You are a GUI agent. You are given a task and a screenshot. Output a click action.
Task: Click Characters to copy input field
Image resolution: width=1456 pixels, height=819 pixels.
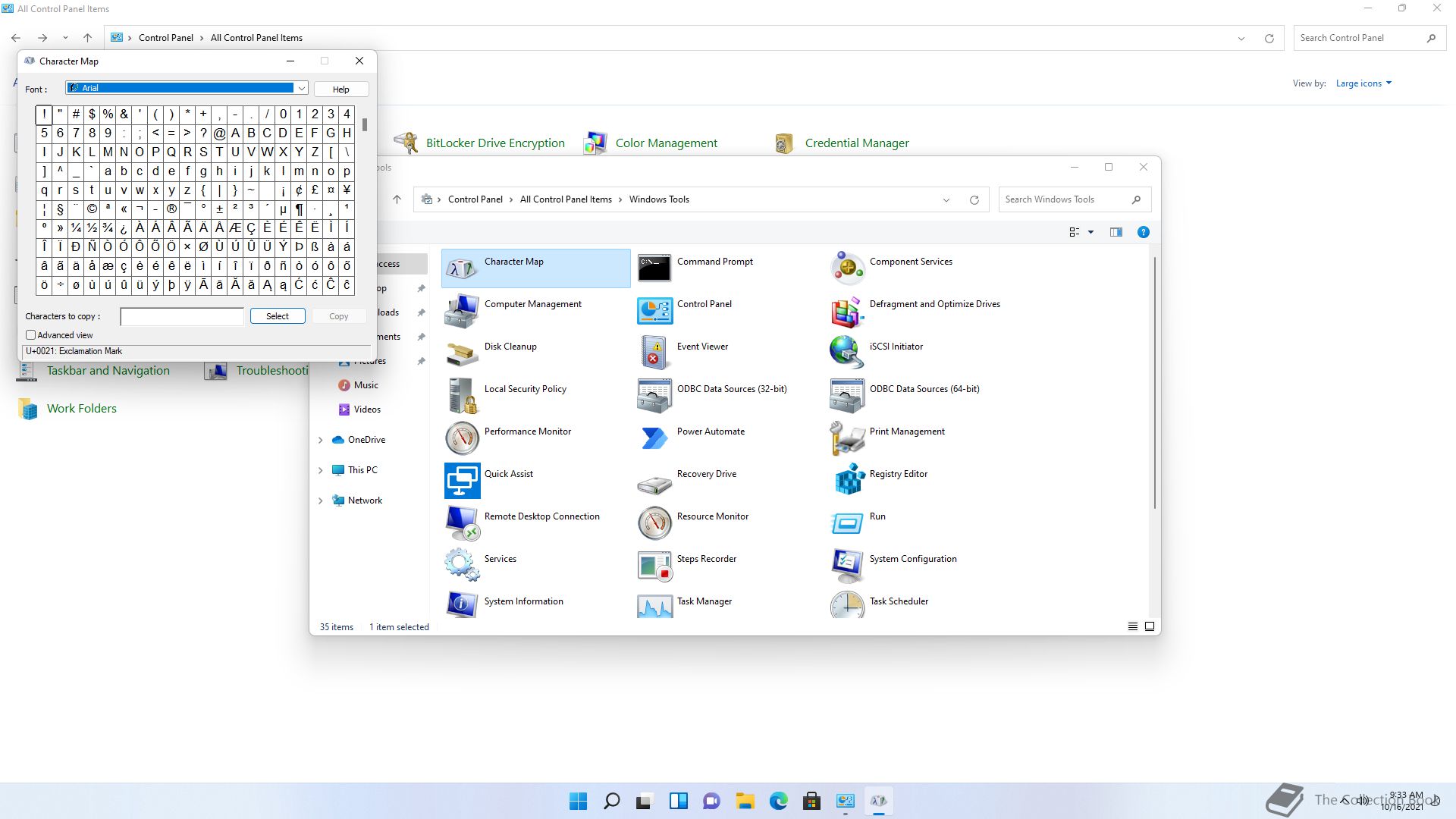(182, 316)
